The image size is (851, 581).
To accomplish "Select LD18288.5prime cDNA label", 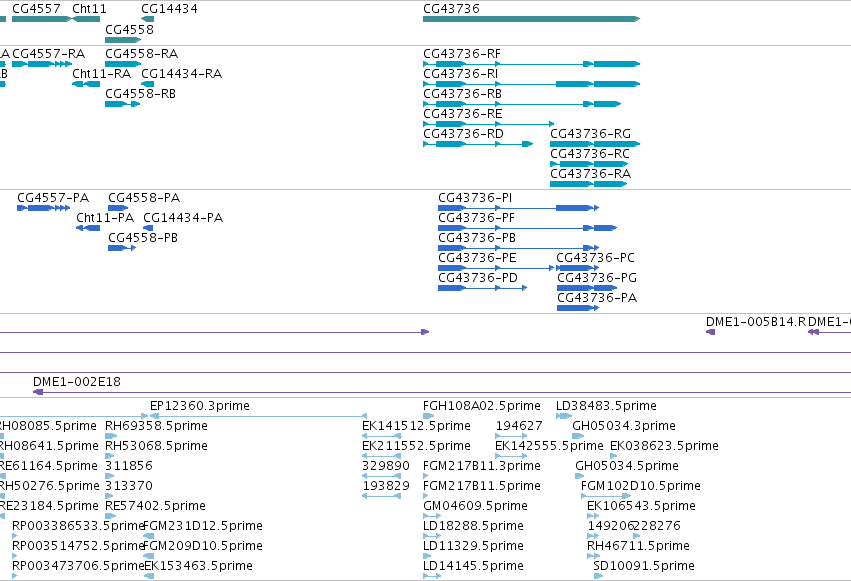I will [473, 526].
